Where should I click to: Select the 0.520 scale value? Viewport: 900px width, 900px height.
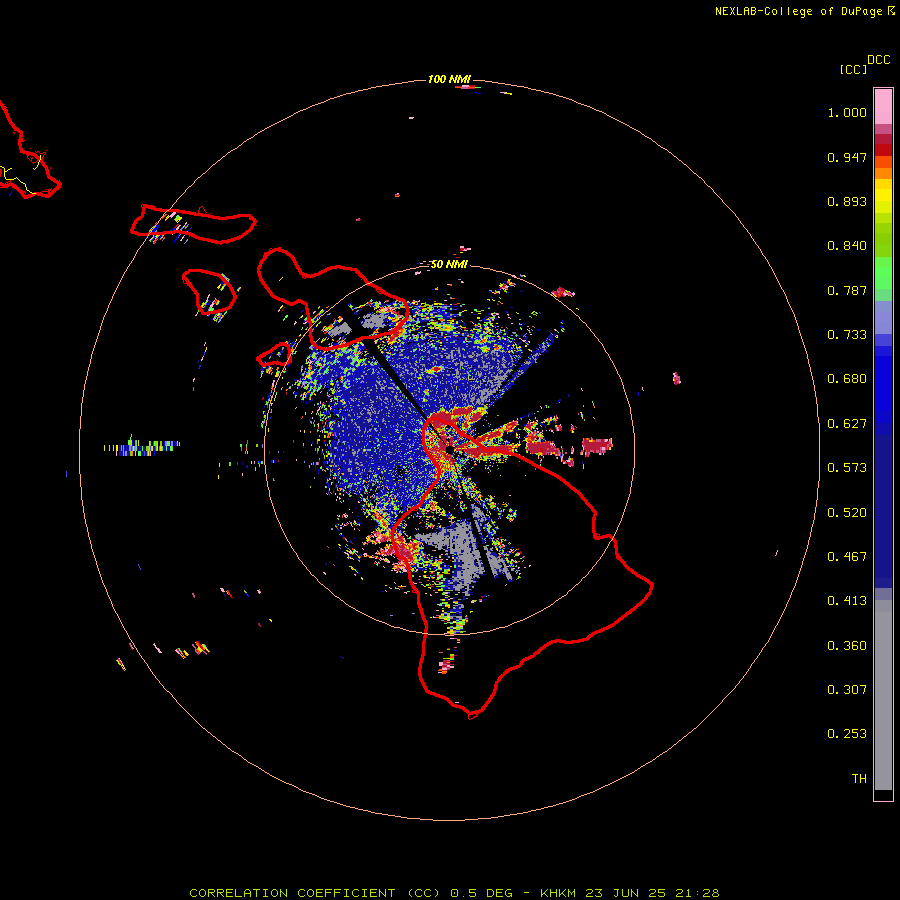tap(847, 513)
